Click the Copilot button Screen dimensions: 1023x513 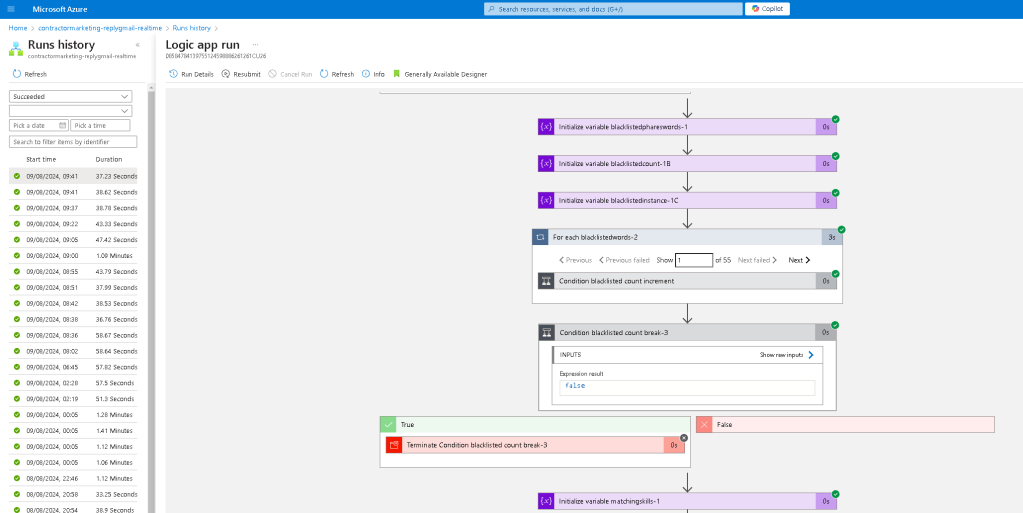[768, 9]
